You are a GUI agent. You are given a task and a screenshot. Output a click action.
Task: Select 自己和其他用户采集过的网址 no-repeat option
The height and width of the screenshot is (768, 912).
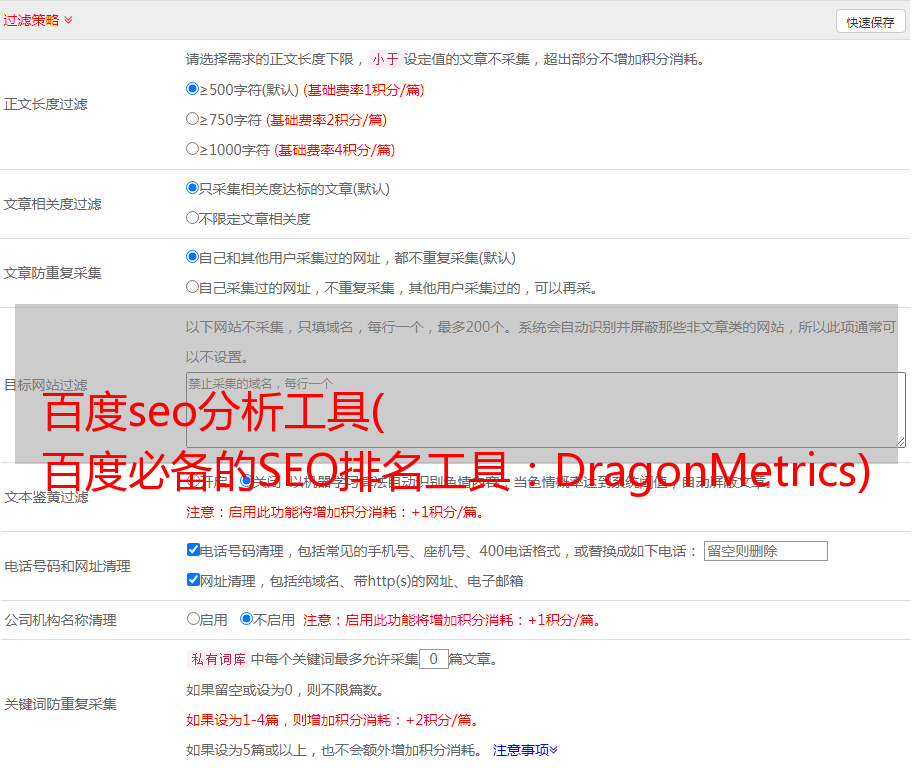click(193, 257)
